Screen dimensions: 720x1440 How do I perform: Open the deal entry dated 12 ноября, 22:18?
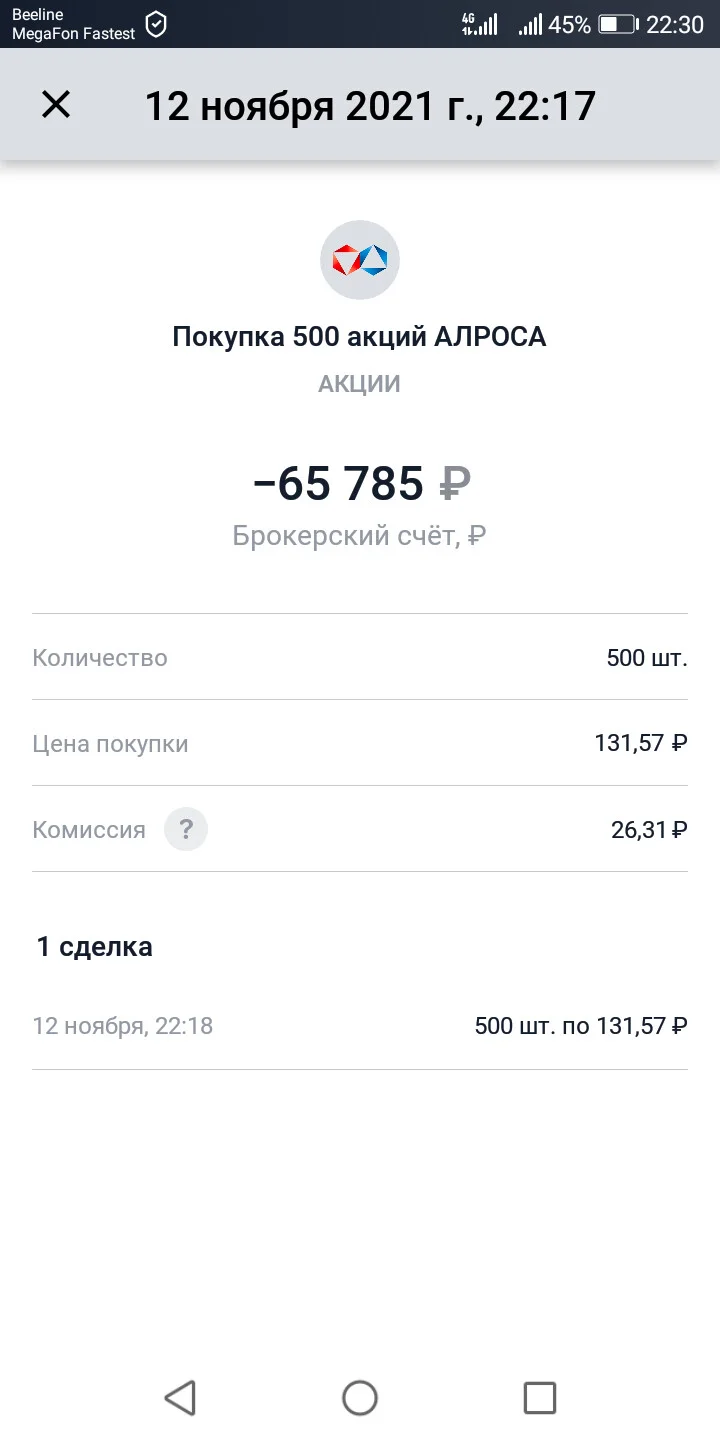(x=360, y=1026)
